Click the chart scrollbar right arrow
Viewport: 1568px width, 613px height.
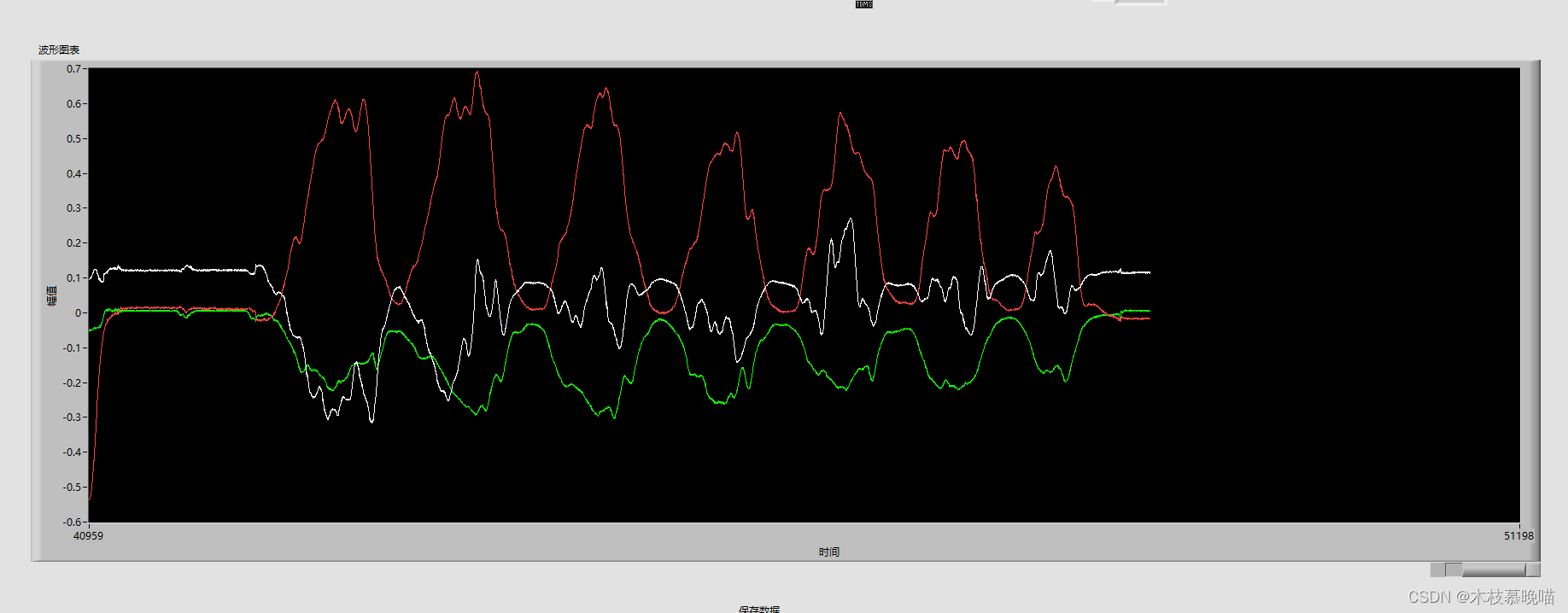click(x=1533, y=569)
